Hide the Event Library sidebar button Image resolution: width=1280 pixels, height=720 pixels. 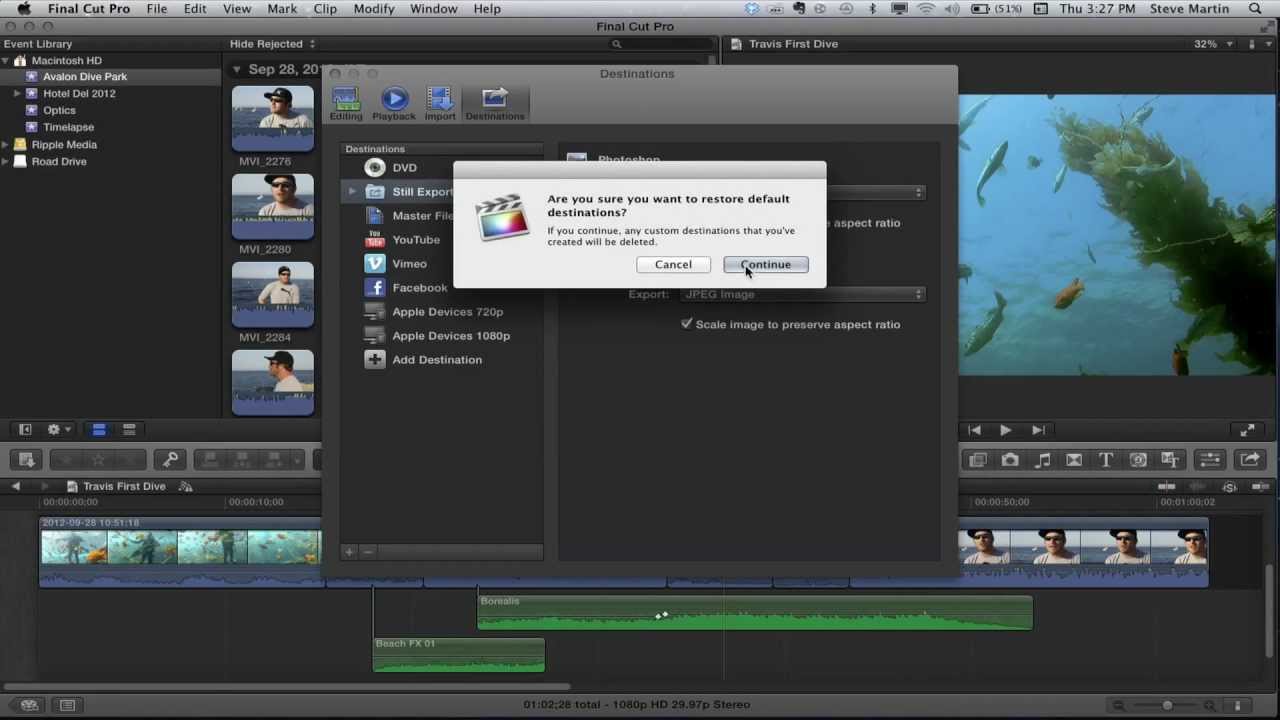pos(25,430)
